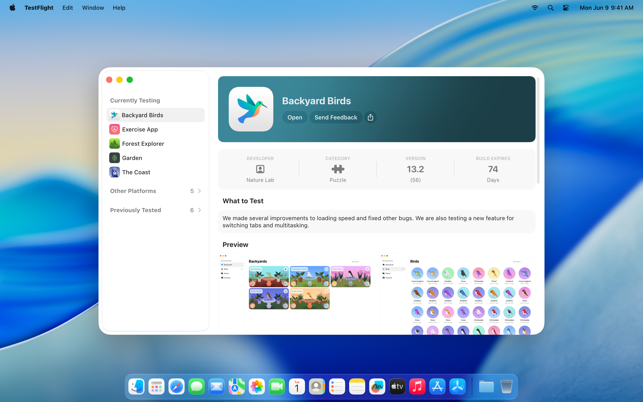The height and width of the screenshot is (402, 643).
Task: Open Notes from the Dock
Action: tap(357, 386)
